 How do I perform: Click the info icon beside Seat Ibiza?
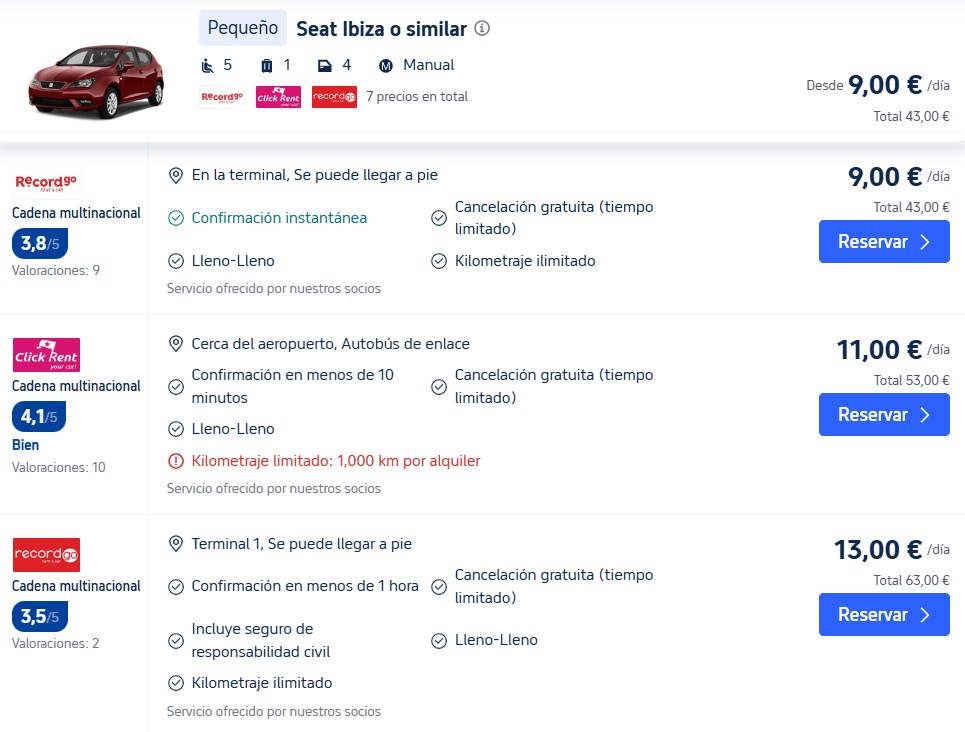481,29
